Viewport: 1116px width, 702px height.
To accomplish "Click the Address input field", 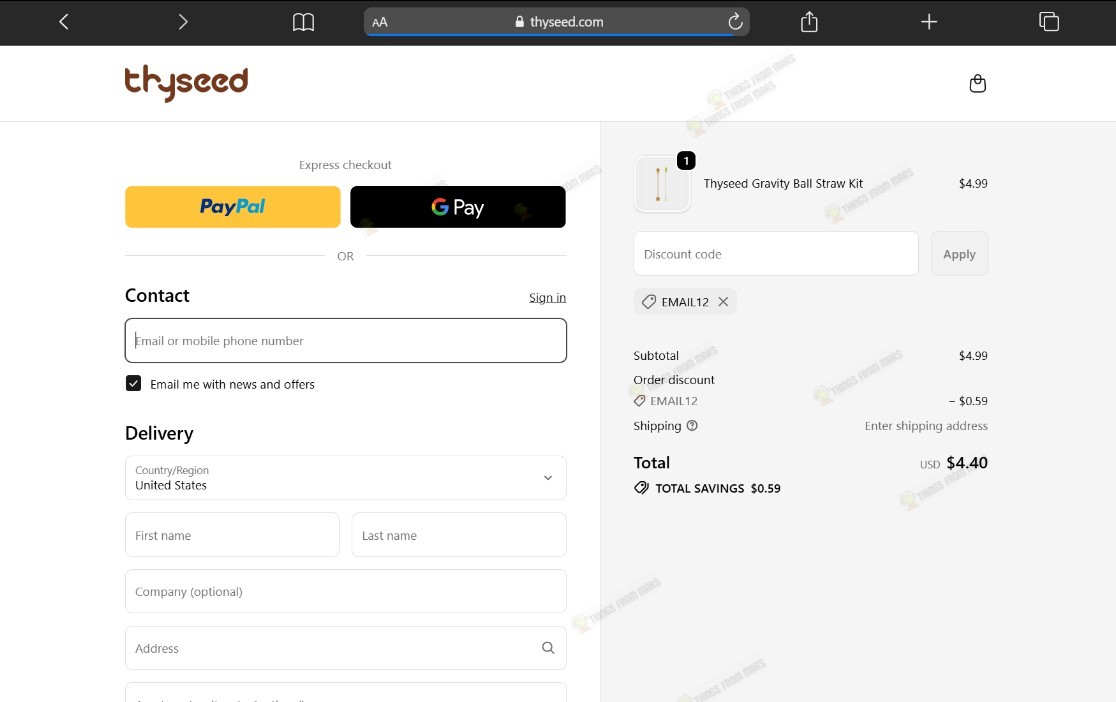I will pyautogui.click(x=346, y=648).
